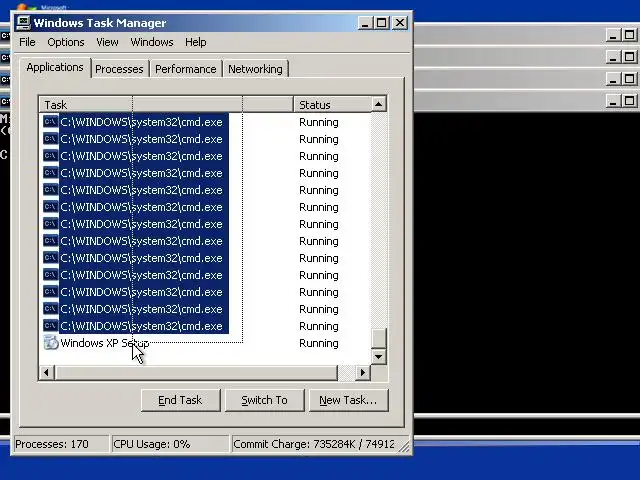Click the horizontal scrollbar left arrow
This screenshot has height=480, width=640.
[x=47, y=372]
